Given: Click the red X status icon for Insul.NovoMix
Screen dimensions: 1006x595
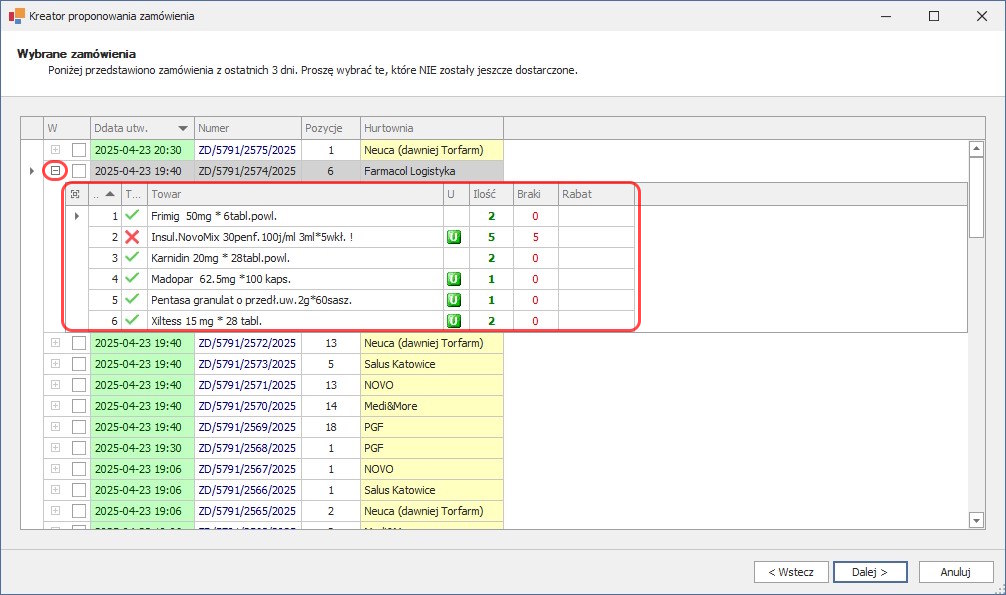Looking at the screenshot, I should (x=132, y=237).
